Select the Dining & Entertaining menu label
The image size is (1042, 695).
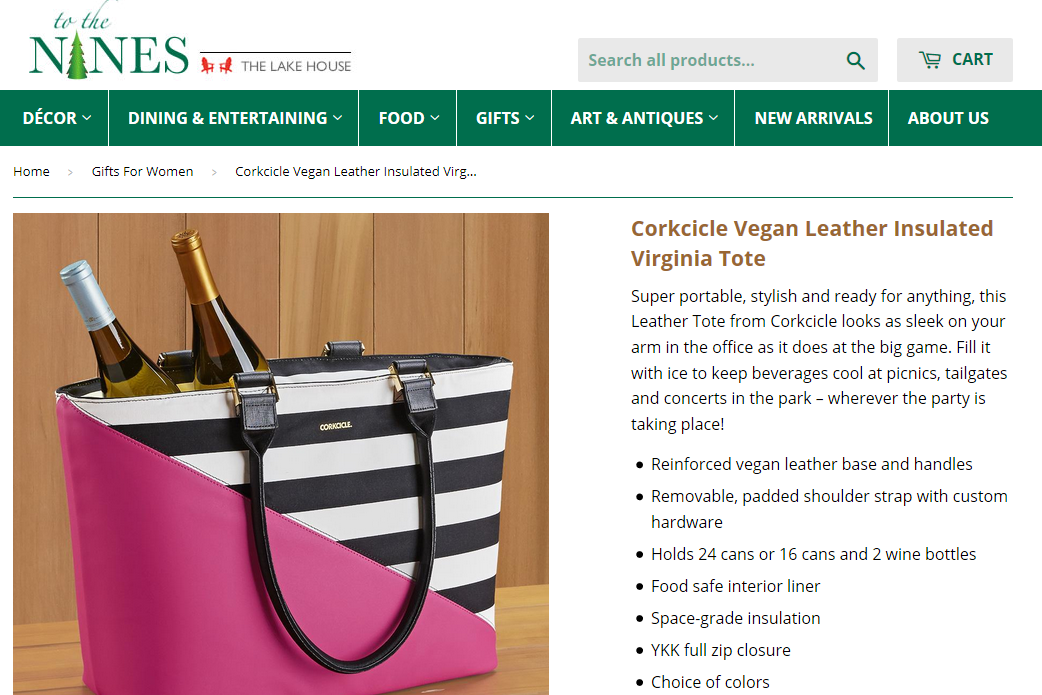click(x=227, y=118)
